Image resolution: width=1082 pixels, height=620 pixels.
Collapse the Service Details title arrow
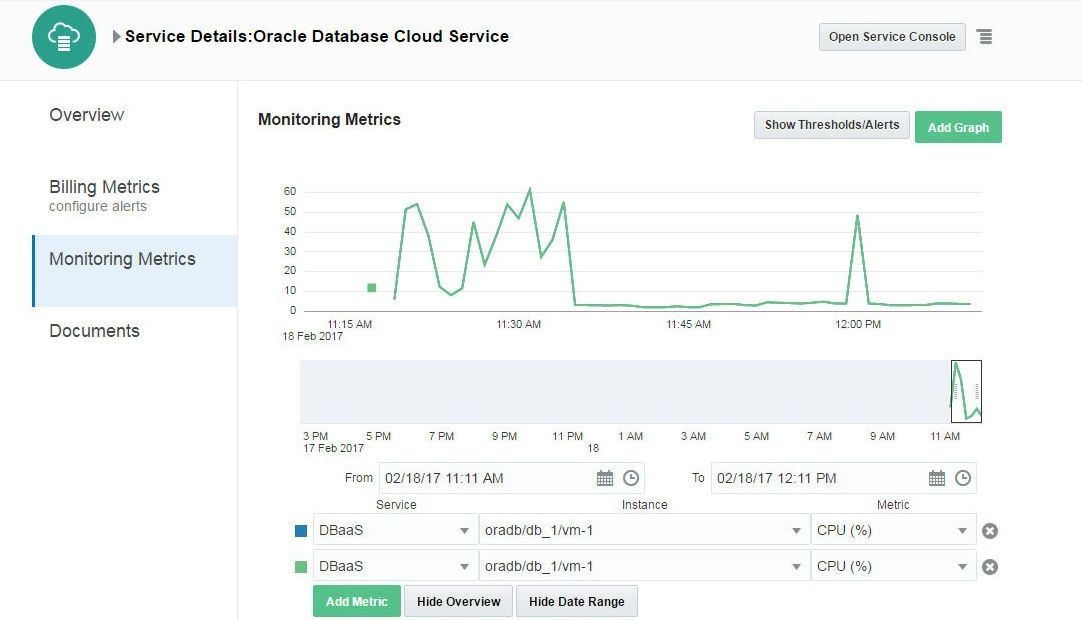coord(116,37)
